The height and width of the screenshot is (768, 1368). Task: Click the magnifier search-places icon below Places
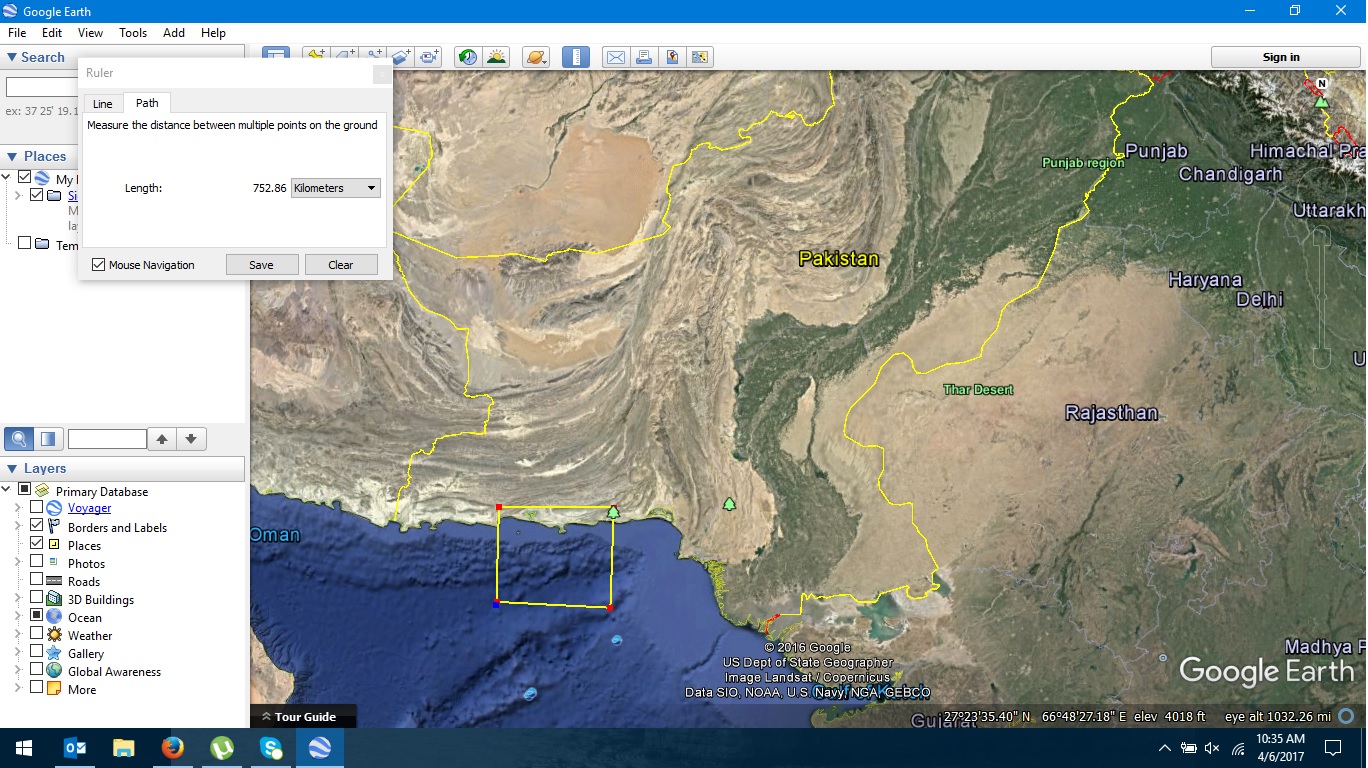coord(19,438)
